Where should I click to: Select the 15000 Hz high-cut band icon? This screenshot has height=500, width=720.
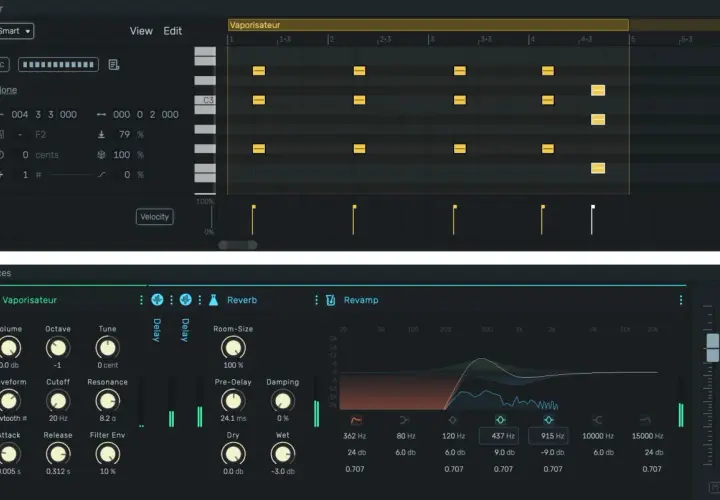645,420
